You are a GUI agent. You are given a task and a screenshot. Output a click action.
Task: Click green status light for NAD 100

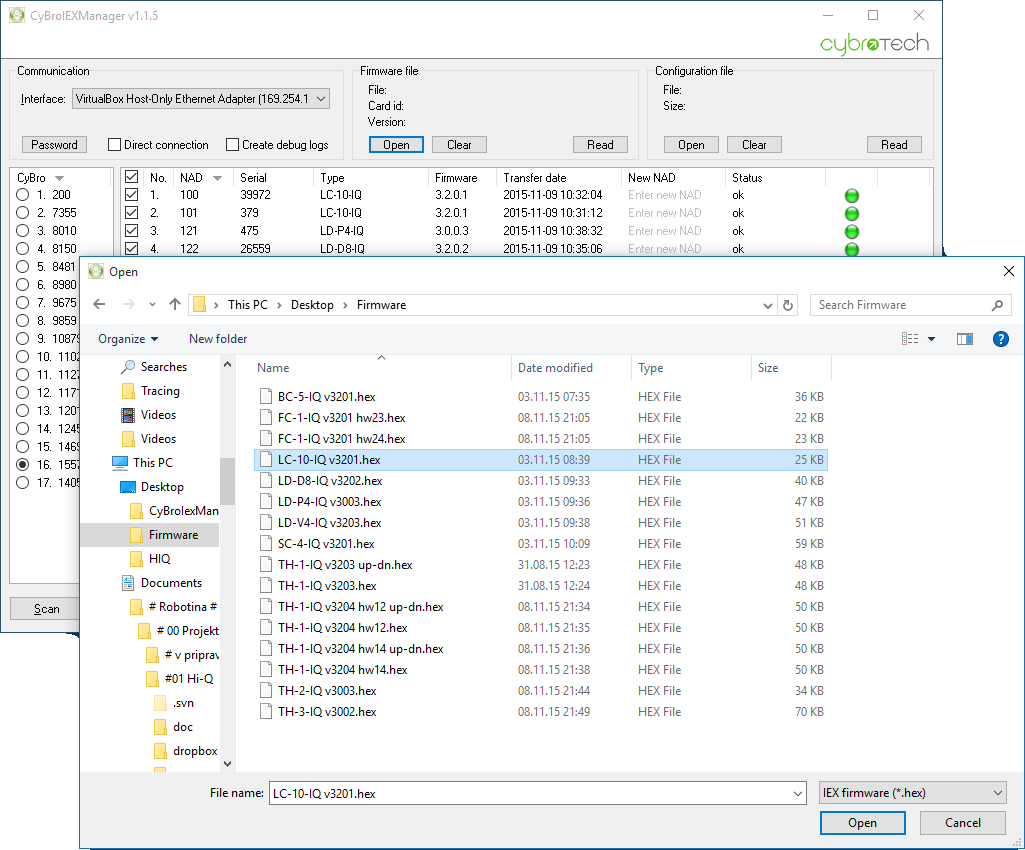click(x=852, y=195)
